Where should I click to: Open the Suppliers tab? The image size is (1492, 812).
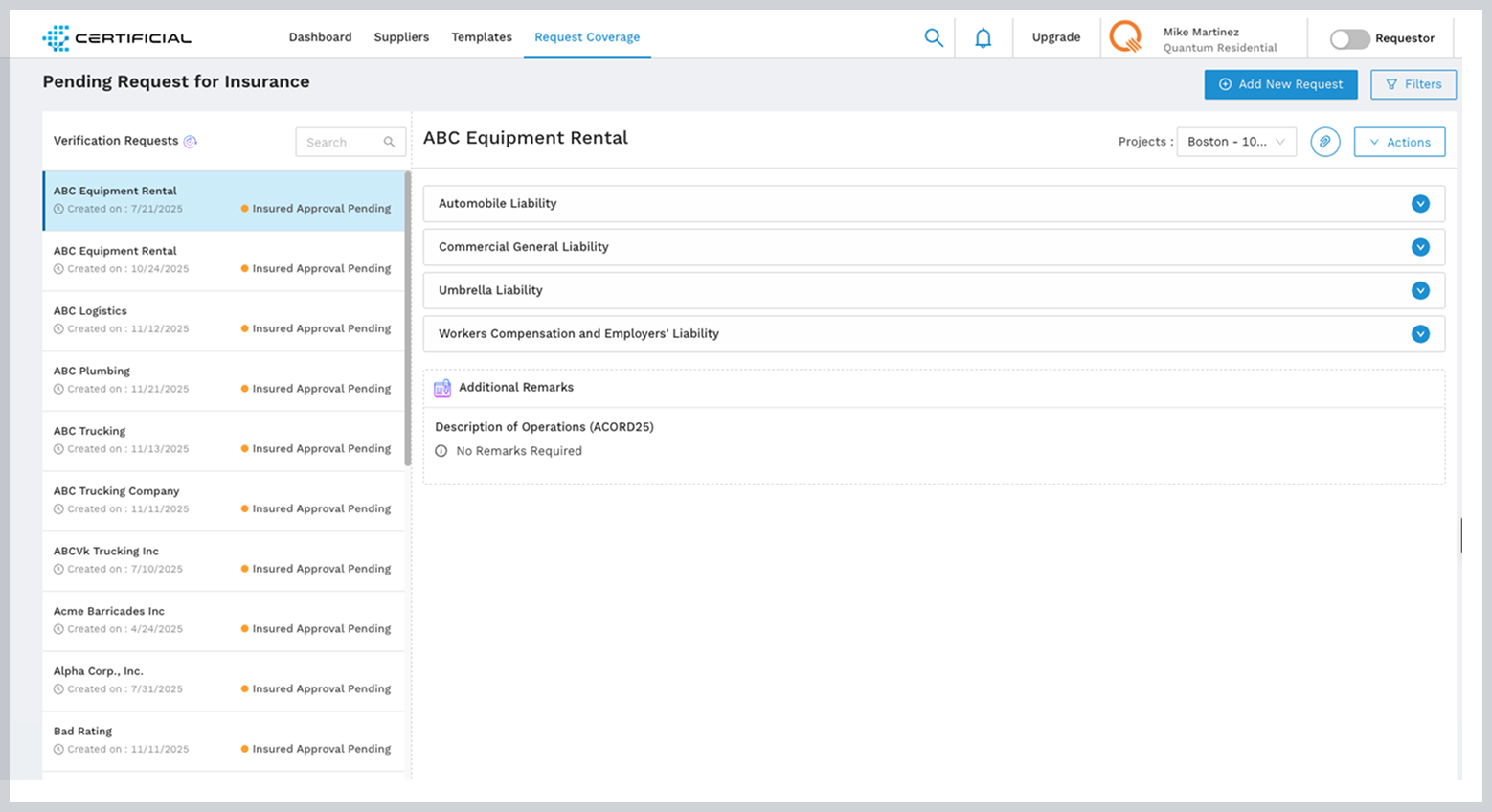pos(401,37)
